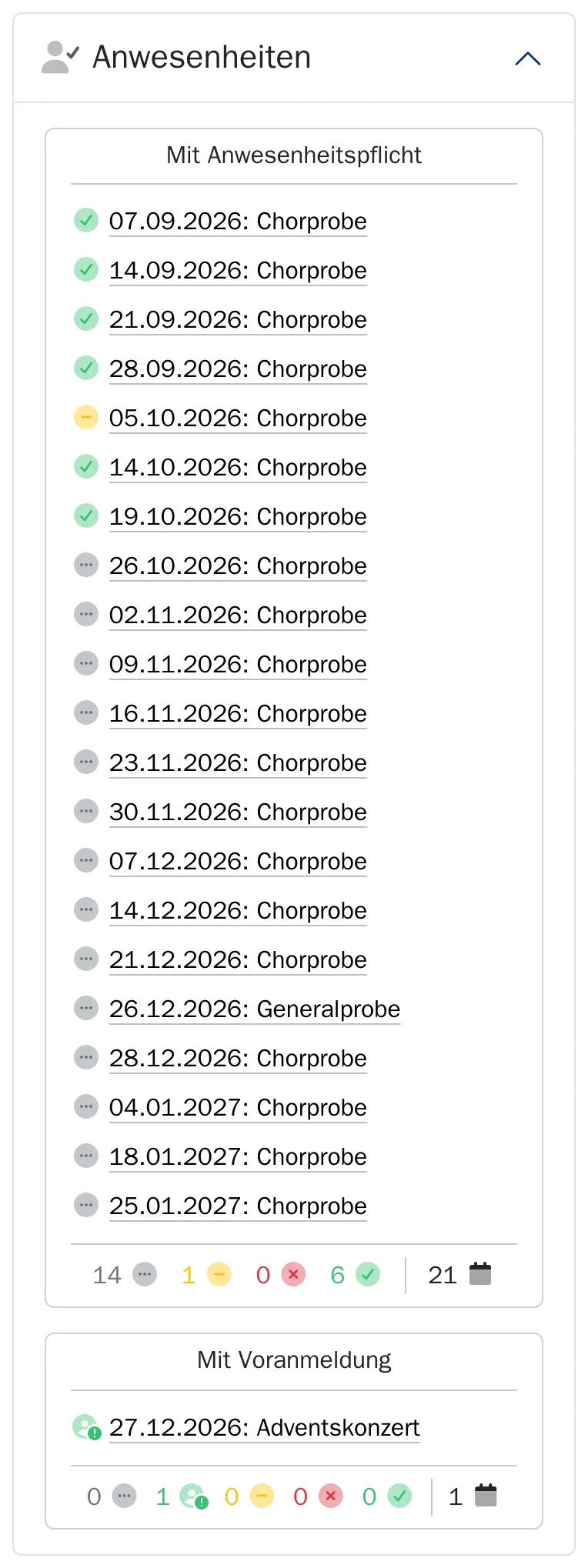Click the registered-person icon beside Adventskonzert

[x=86, y=1427]
